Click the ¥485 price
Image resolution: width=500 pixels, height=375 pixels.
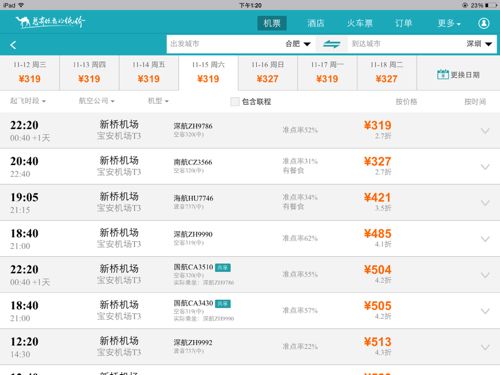point(377,233)
